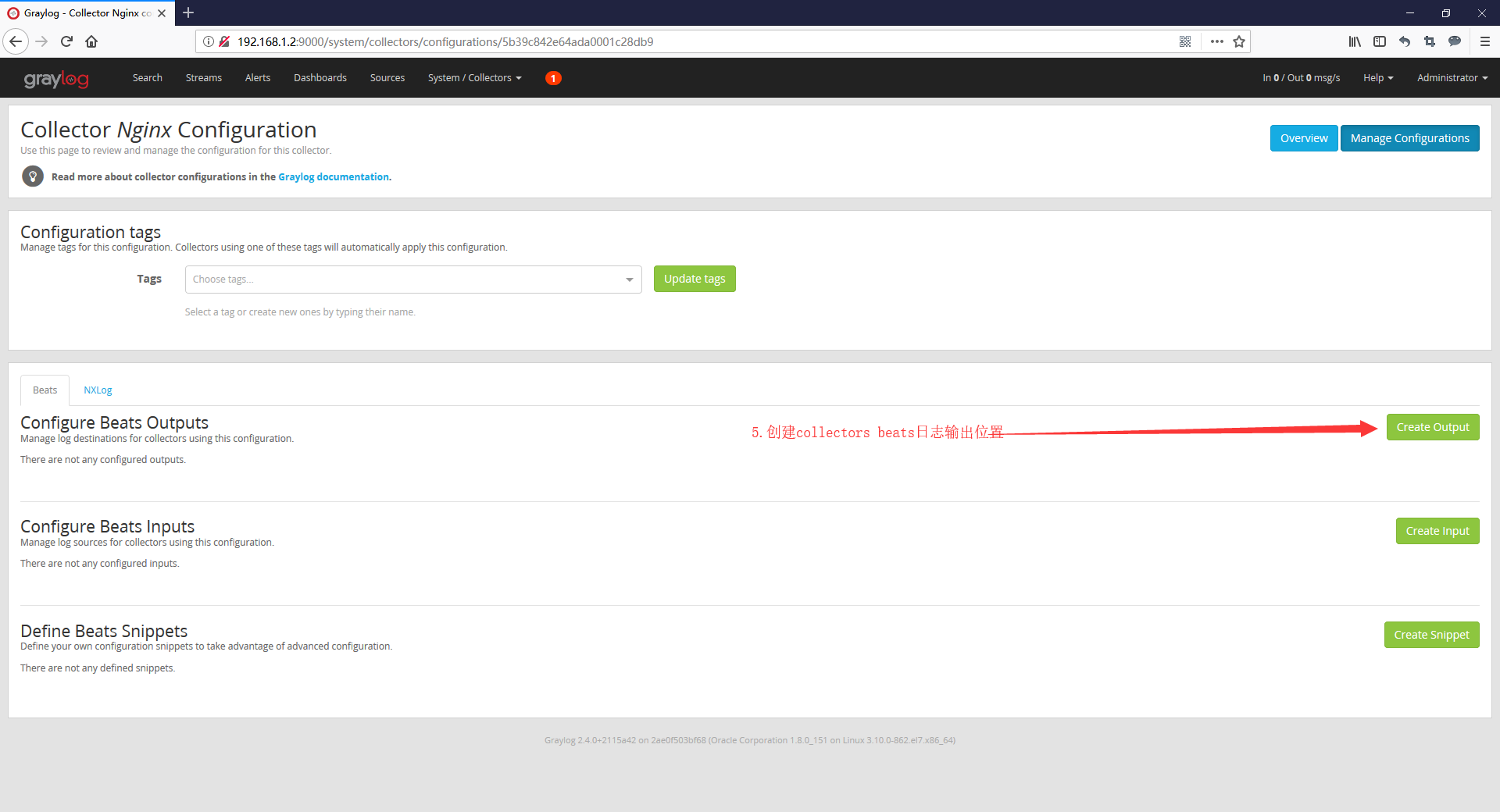Open the Choose tags dropdown
This screenshot has height=812, width=1500.
coord(413,280)
